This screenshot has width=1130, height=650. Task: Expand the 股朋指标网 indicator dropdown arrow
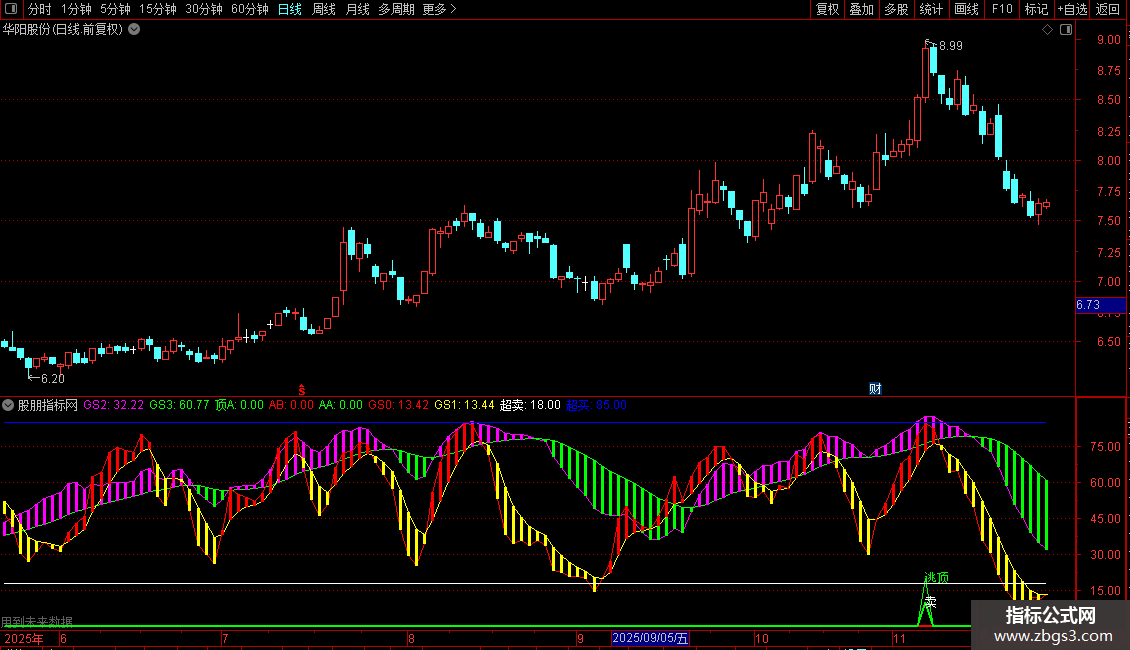[9, 405]
